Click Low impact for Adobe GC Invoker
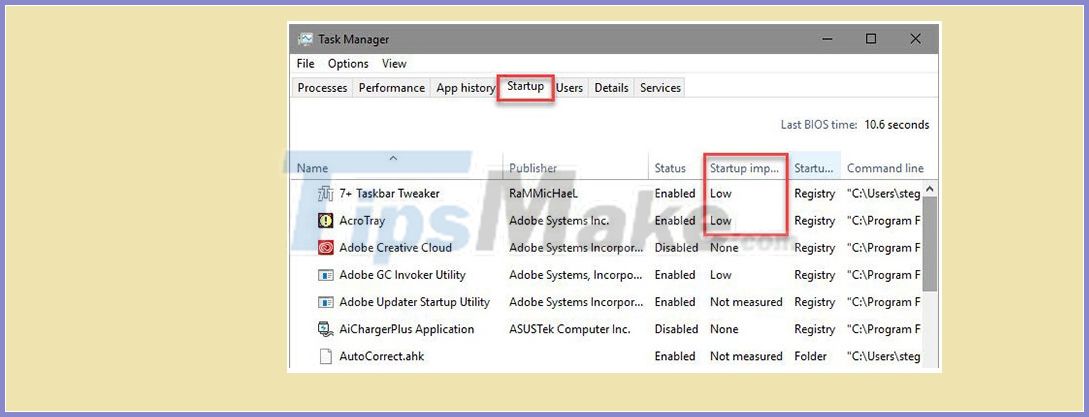1089x417 pixels. (720, 275)
